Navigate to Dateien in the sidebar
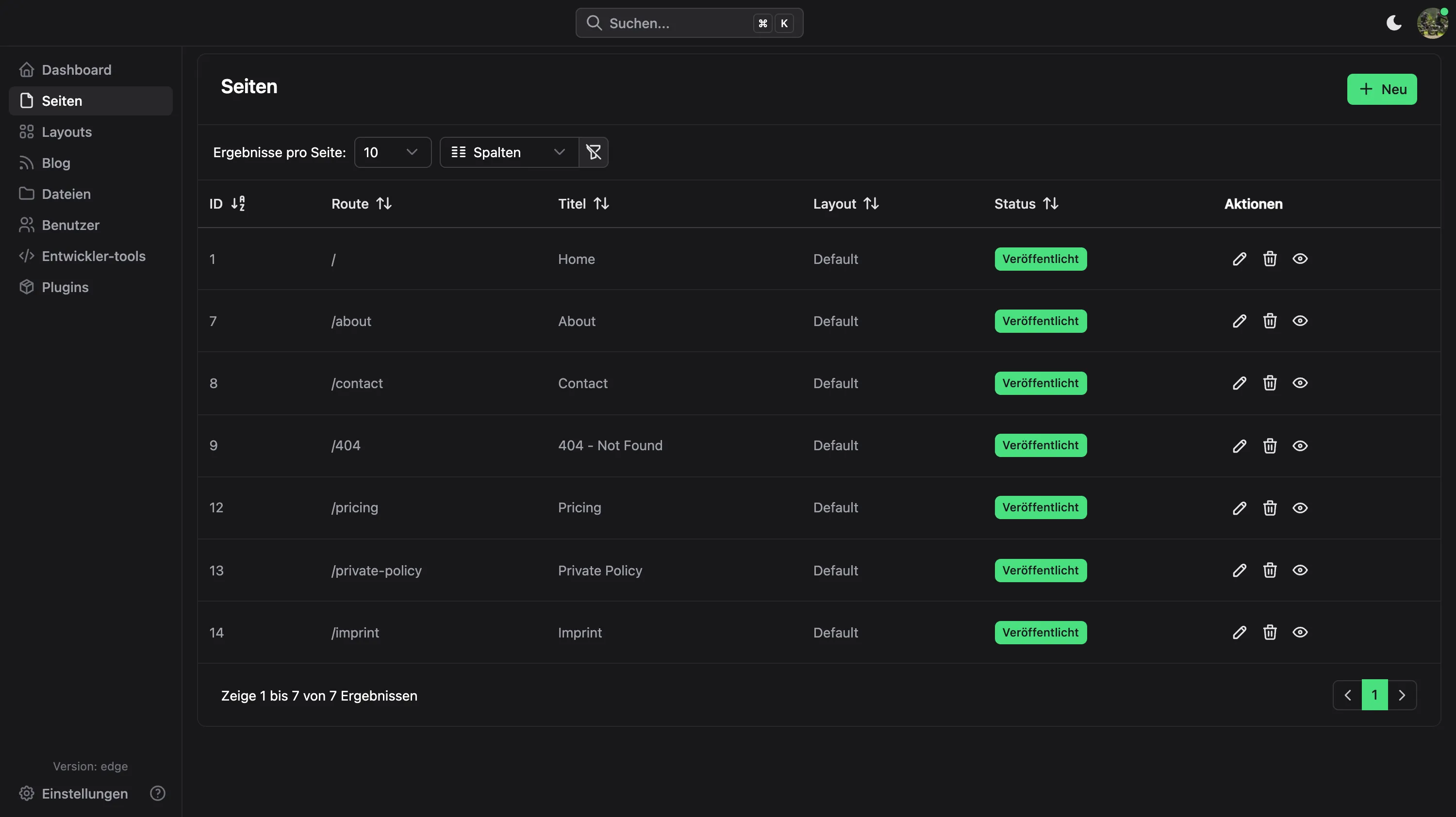Image resolution: width=1456 pixels, height=817 pixels. [x=66, y=194]
